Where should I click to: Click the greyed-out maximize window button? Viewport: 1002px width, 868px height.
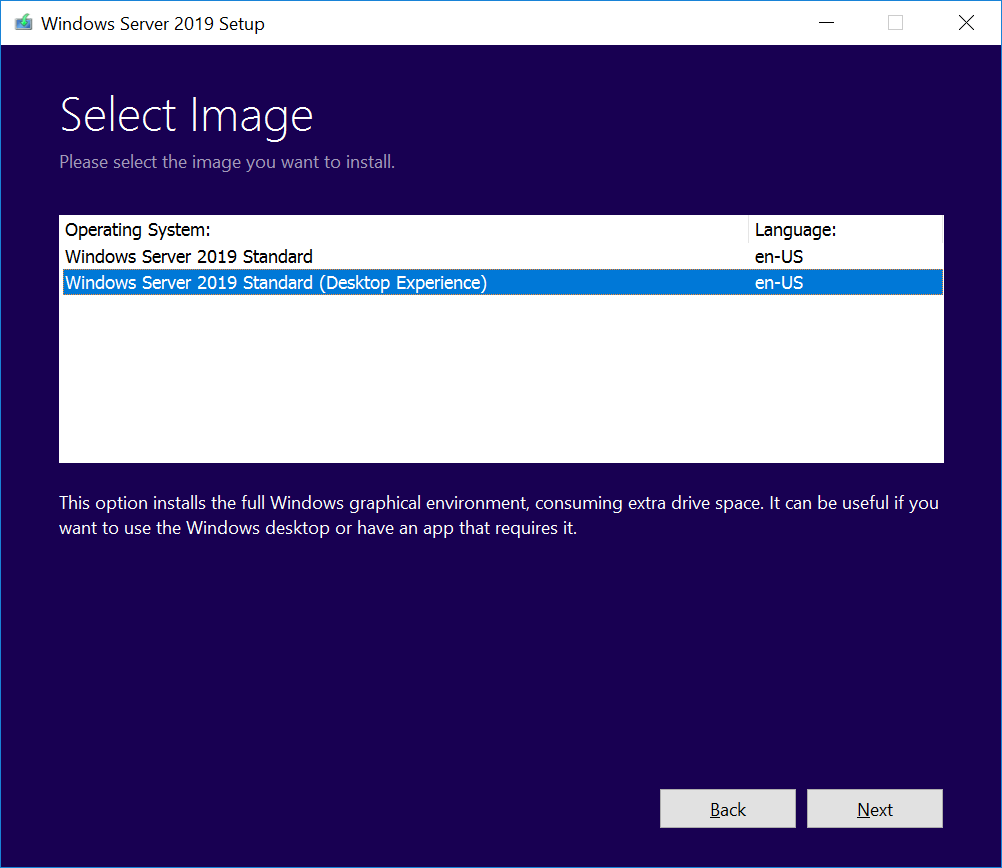[x=895, y=23]
